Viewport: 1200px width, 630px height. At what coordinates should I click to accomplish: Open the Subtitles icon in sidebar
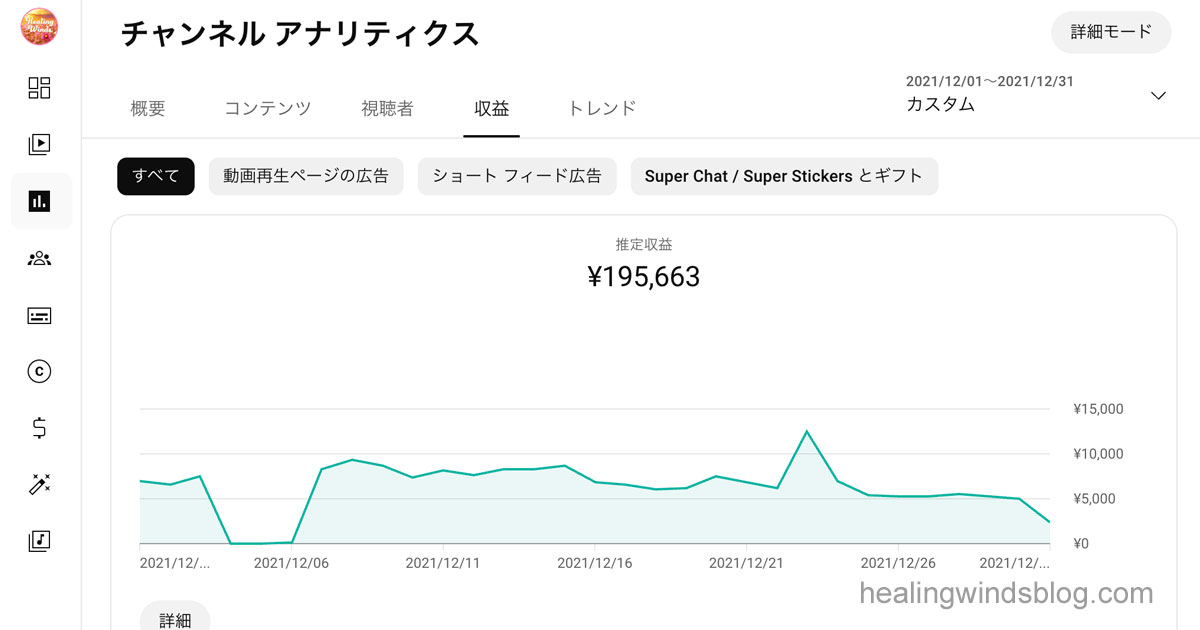(x=39, y=316)
